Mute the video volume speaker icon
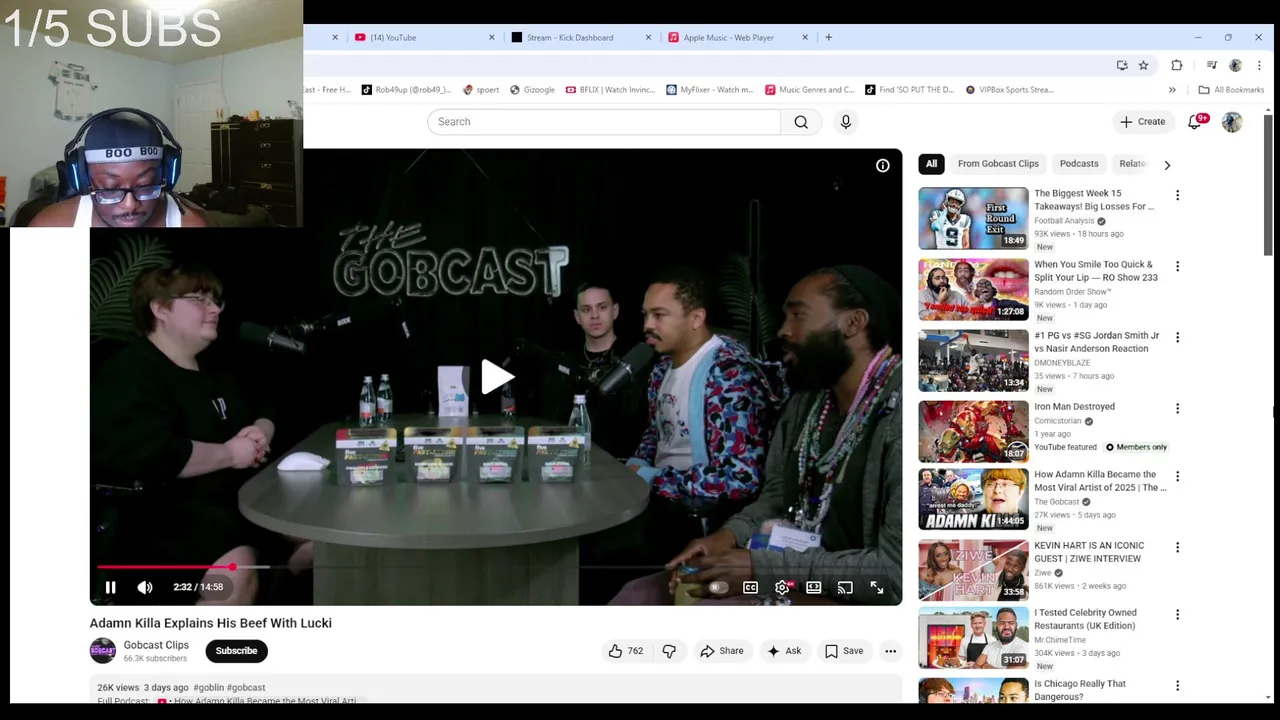Screen dimensions: 1280x720 (145, 588)
